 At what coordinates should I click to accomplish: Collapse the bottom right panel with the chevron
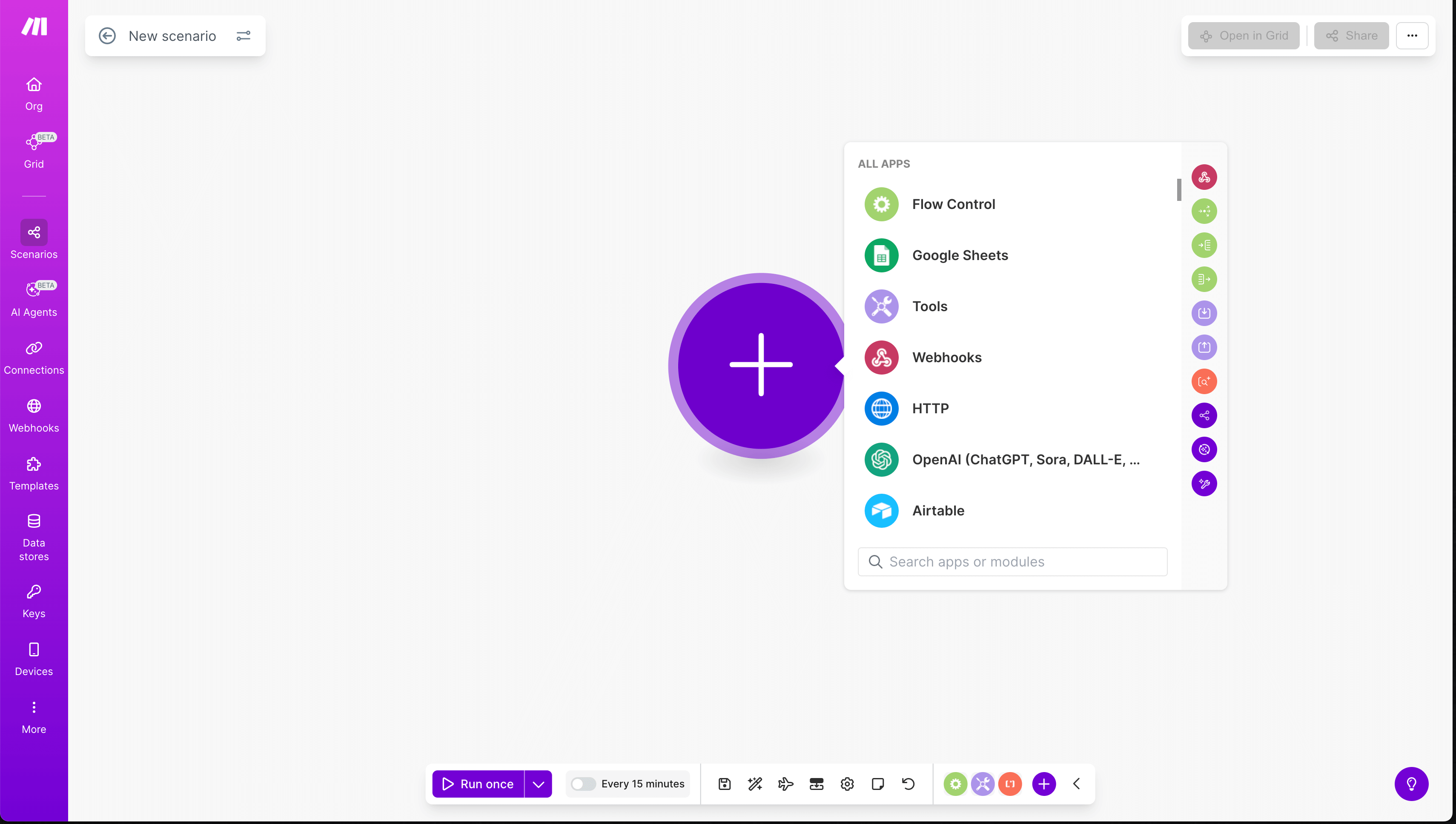point(1077,784)
